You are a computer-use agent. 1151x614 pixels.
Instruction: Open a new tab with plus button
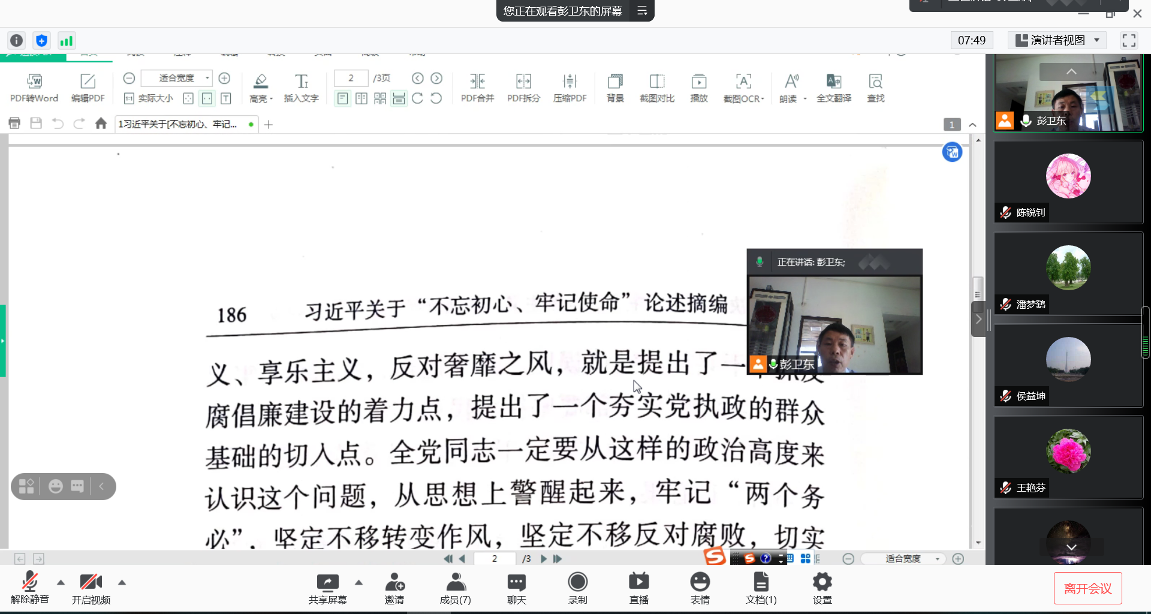point(268,124)
